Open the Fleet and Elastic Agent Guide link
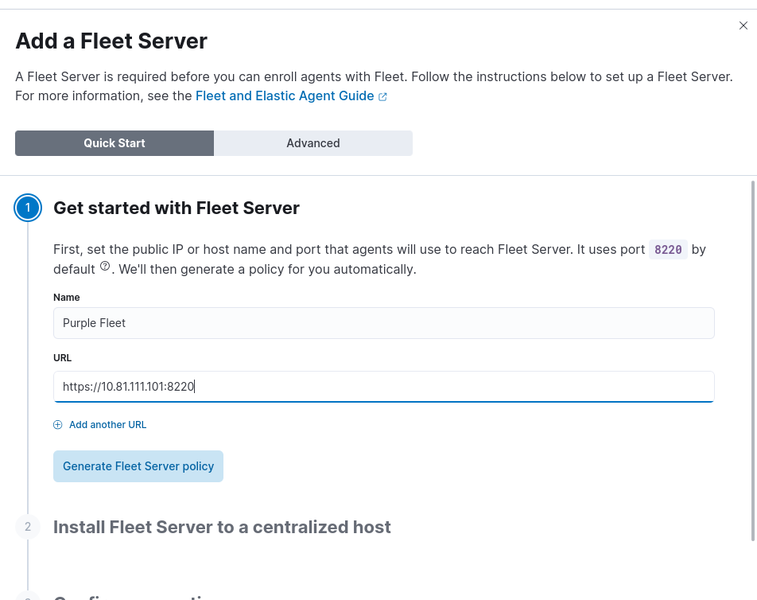 (284, 96)
